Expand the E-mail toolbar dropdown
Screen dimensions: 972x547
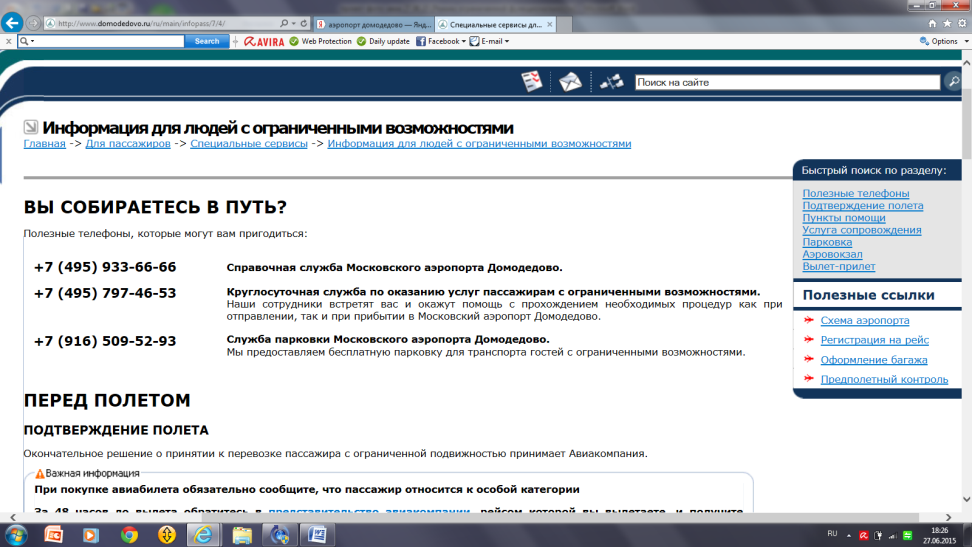491,41
